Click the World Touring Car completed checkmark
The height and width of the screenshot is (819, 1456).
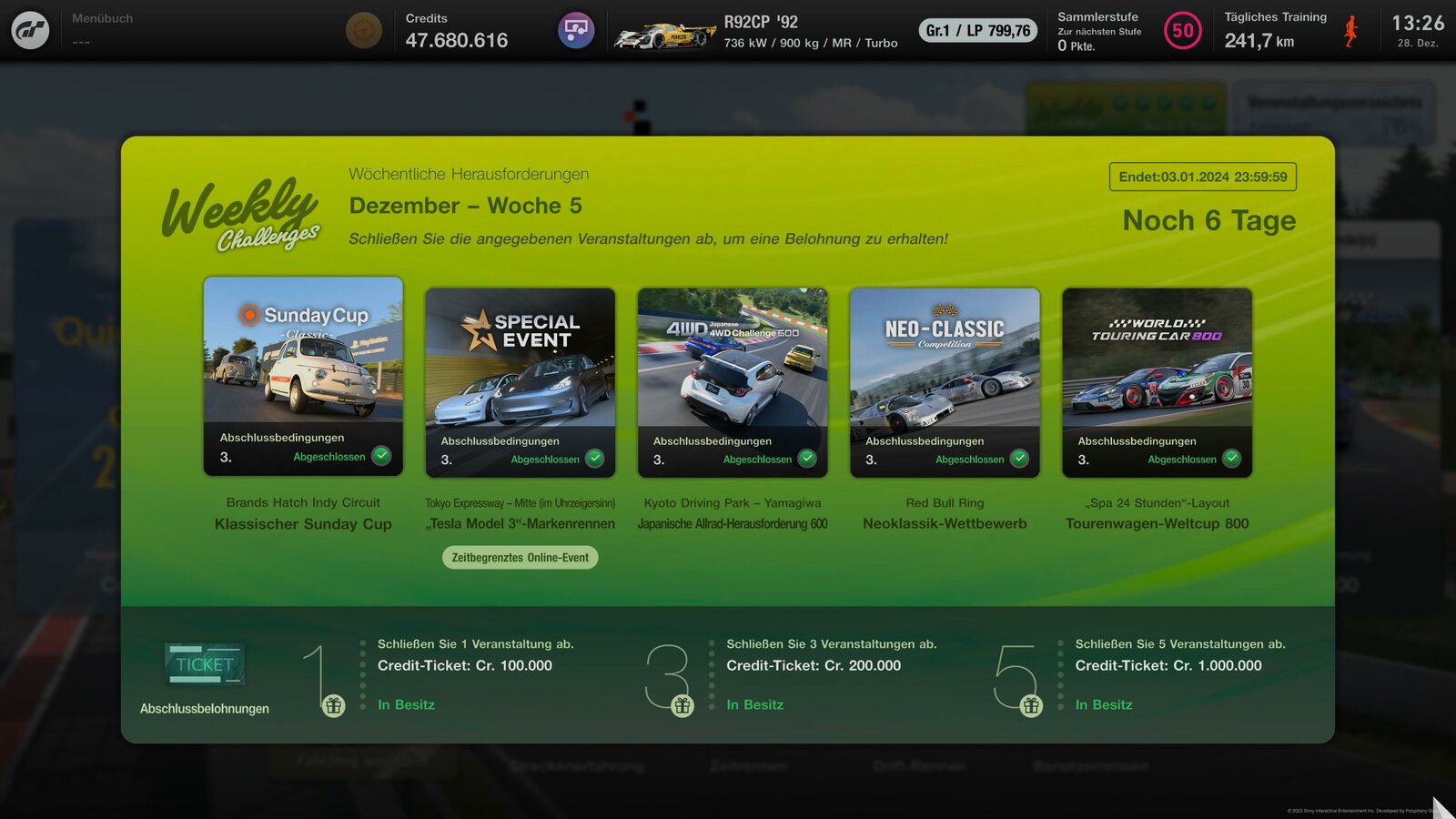(x=1231, y=459)
